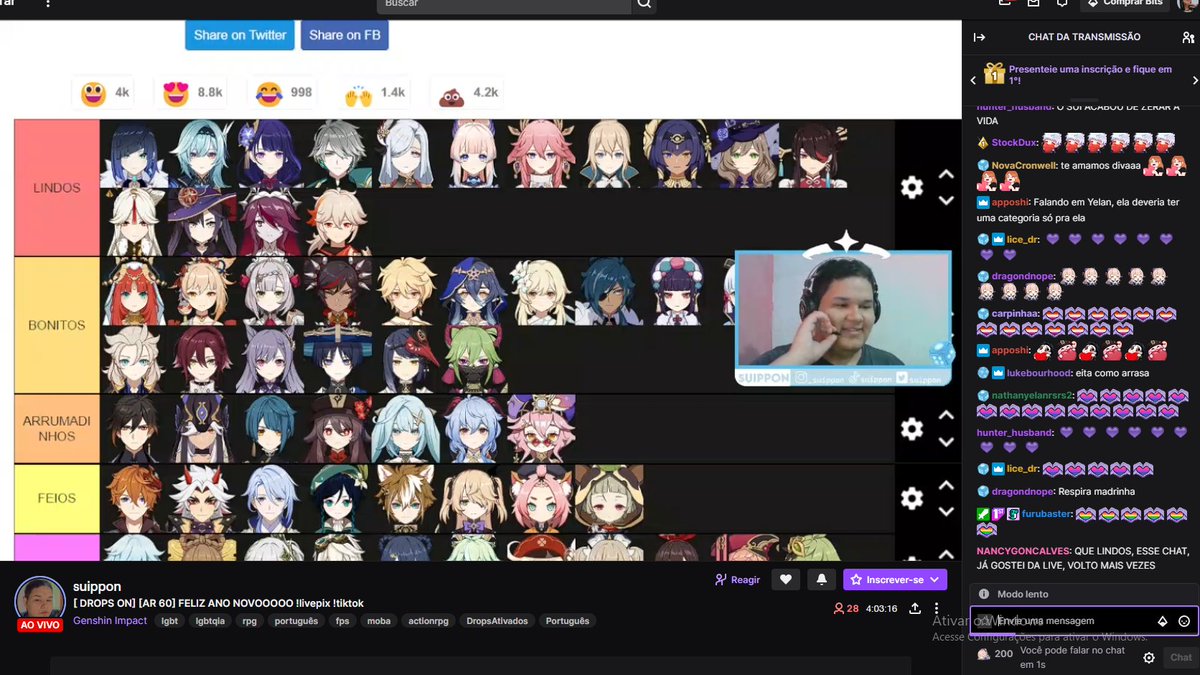Click the red LINDOS tier label
Image resolution: width=1200 pixels, height=675 pixels.
tap(57, 188)
